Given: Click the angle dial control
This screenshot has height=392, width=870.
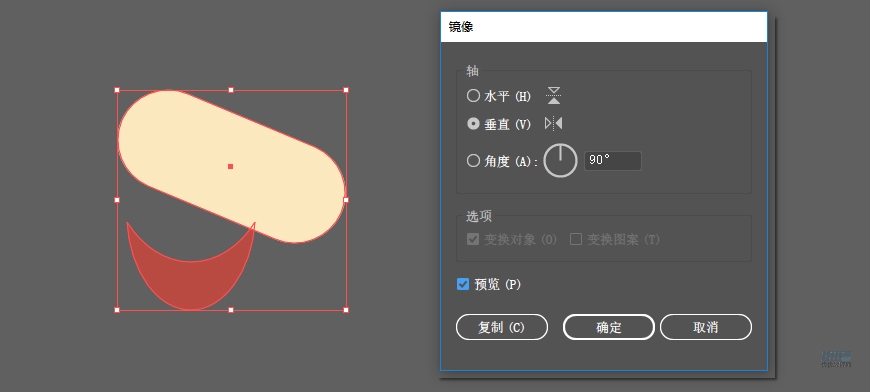Looking at the screenshot, I should pyautogui.click(x=560, y=161).
